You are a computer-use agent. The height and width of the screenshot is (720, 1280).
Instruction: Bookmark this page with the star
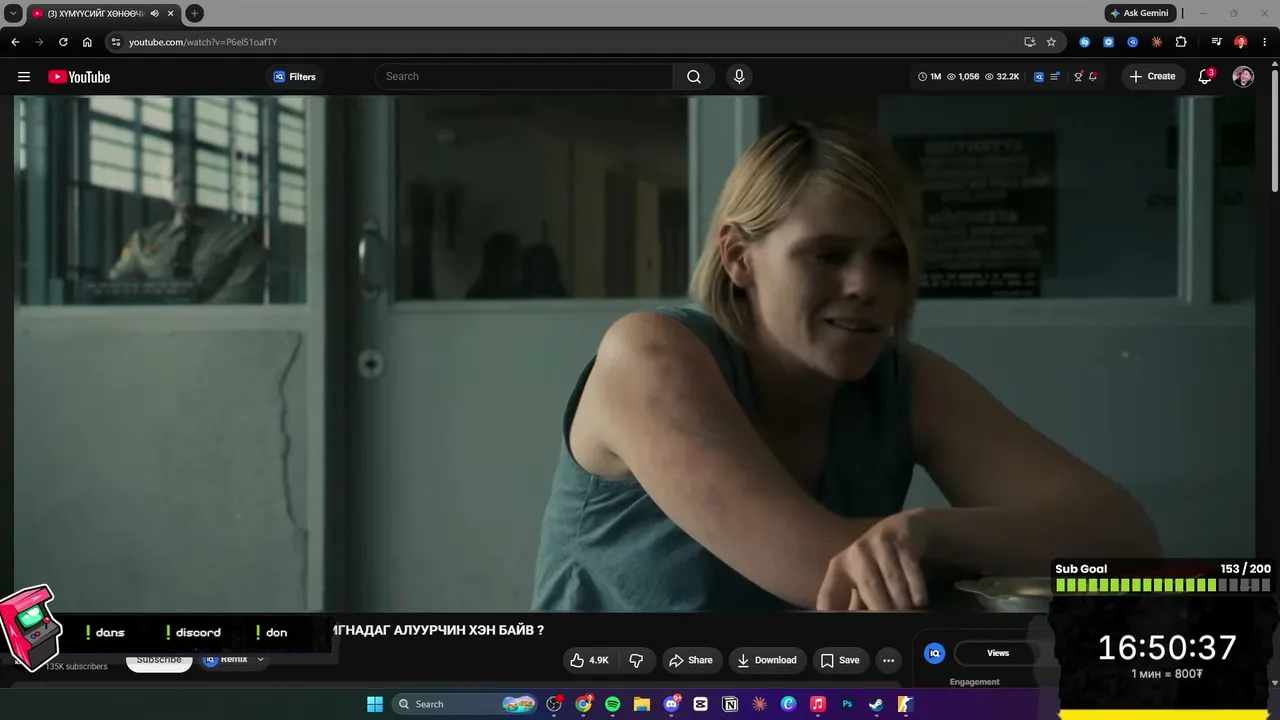(1051, 42)
